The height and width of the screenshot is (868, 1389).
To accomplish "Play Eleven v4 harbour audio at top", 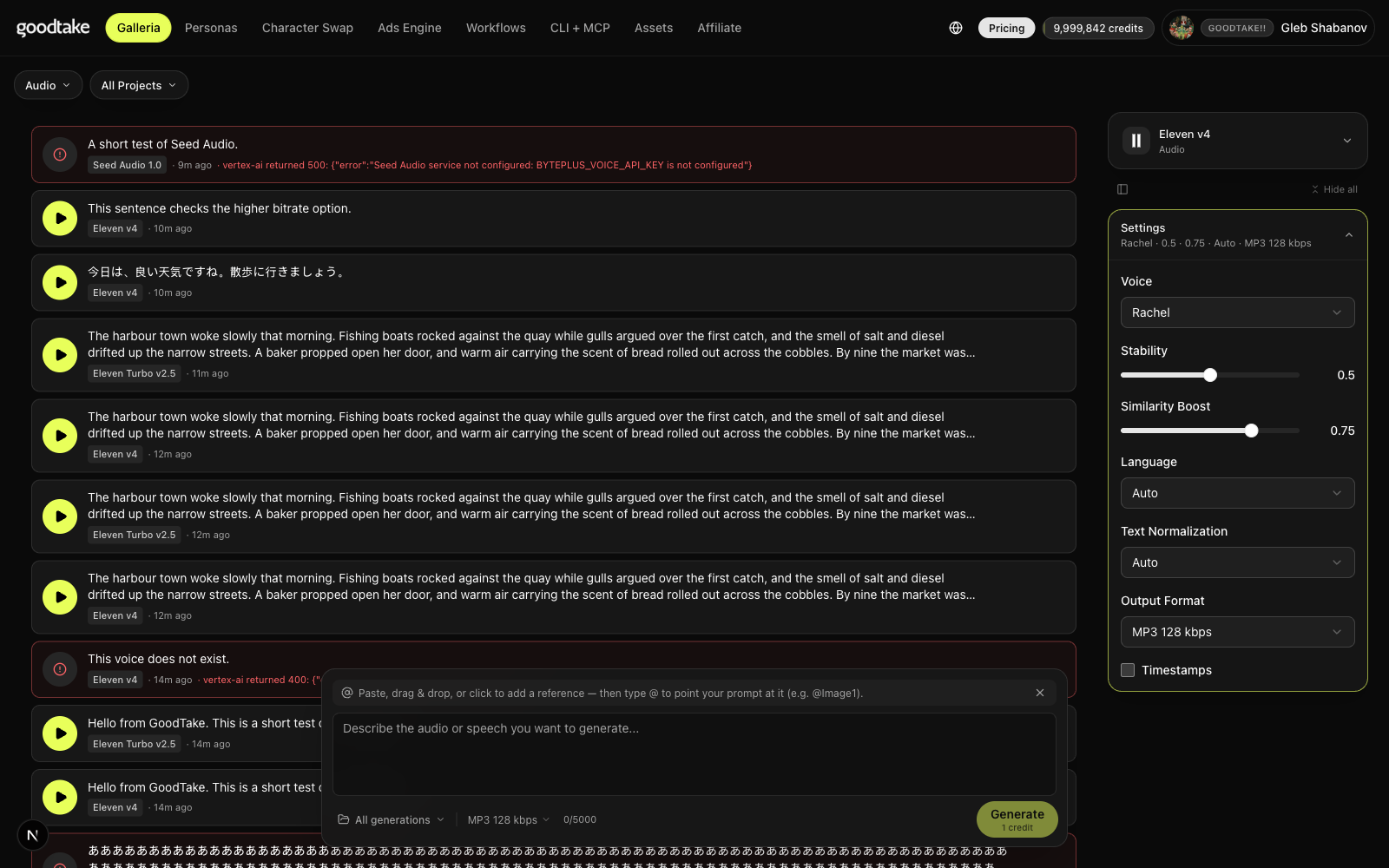I will click(x=60, y=435).
